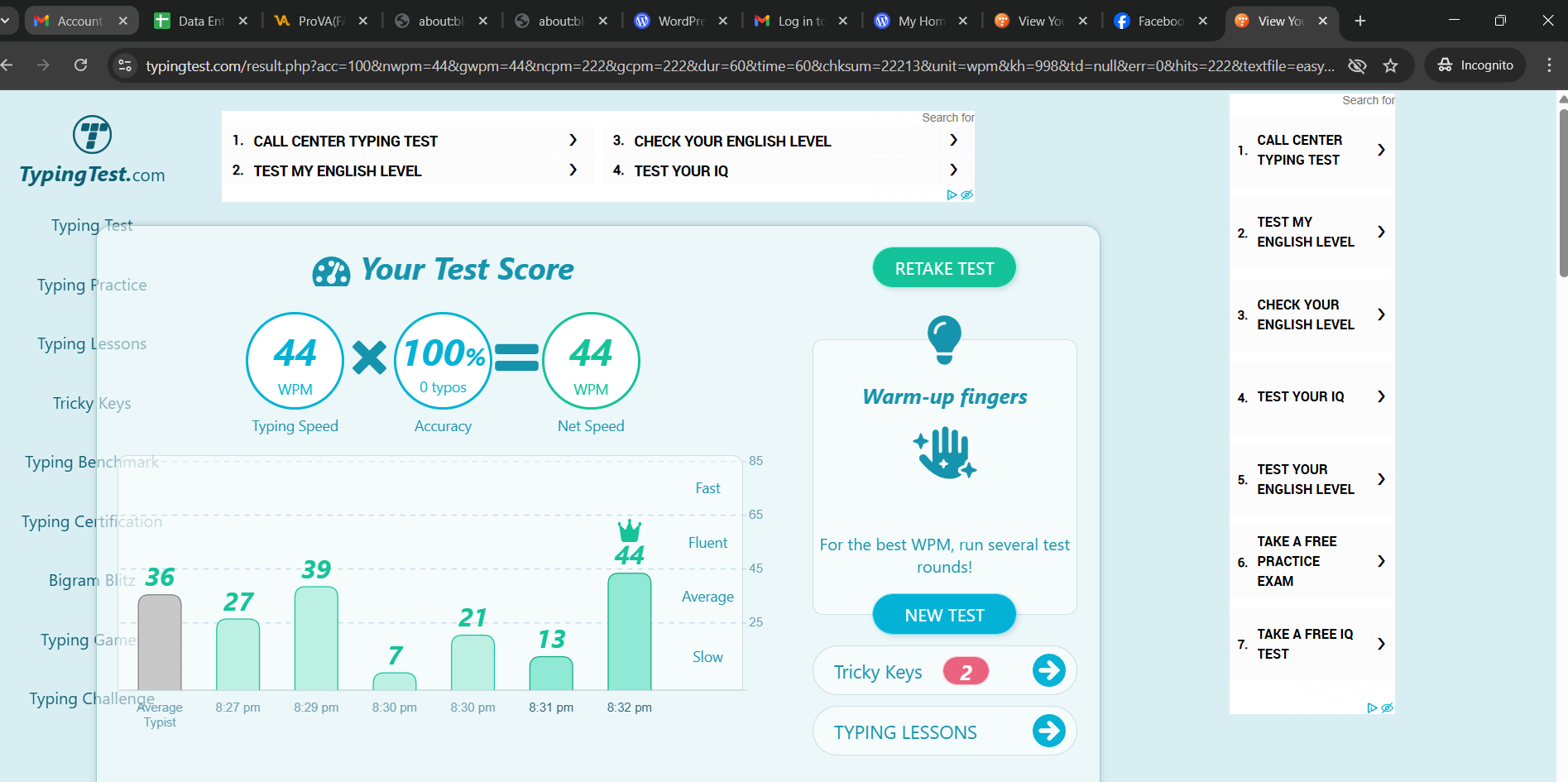Screen dimensions: 1568x782
Task: Click the lightbulb icon in the Warm-up card
Action: click(944, 338)
